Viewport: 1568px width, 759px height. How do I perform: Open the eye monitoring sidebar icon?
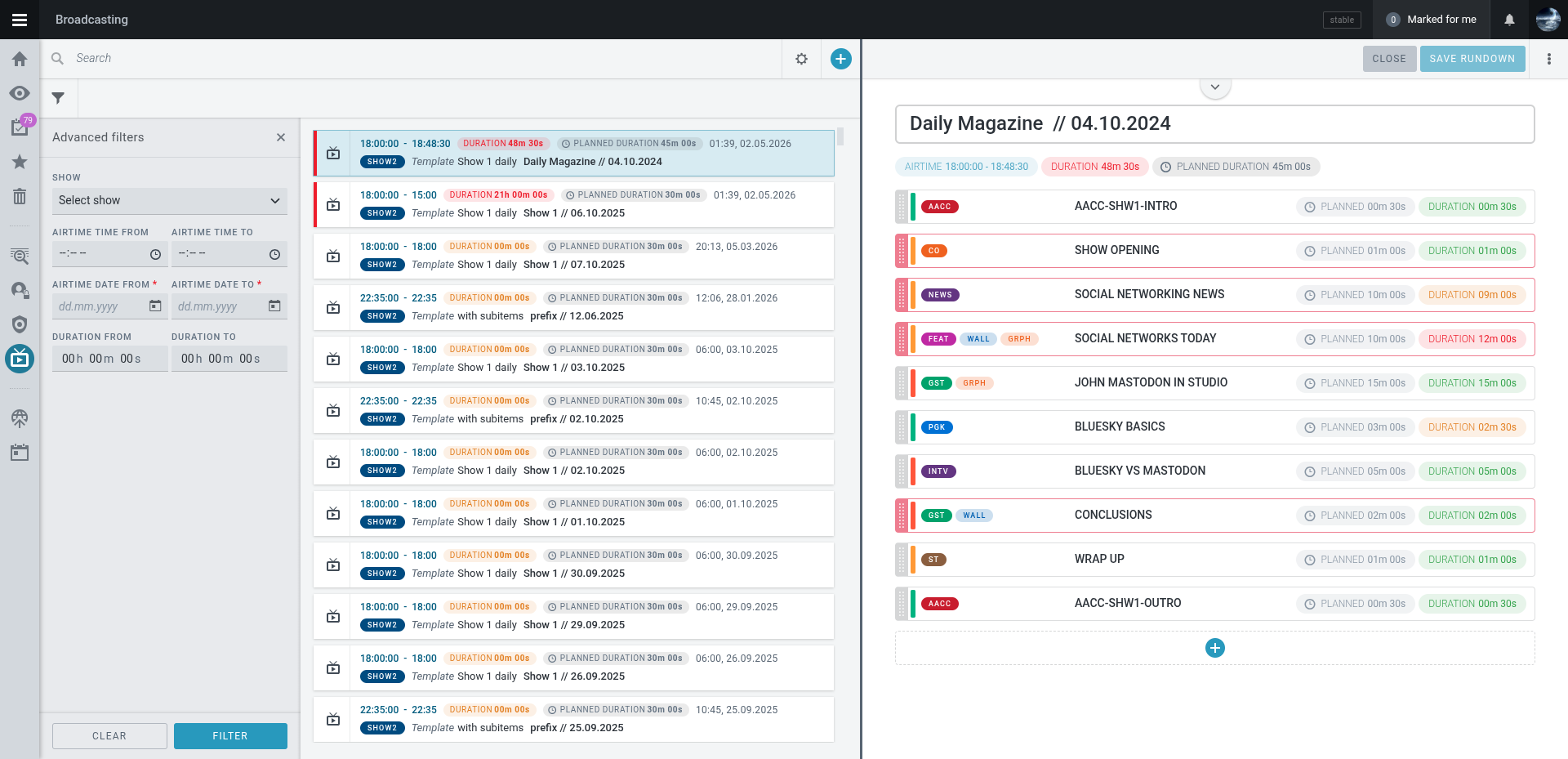20,93
